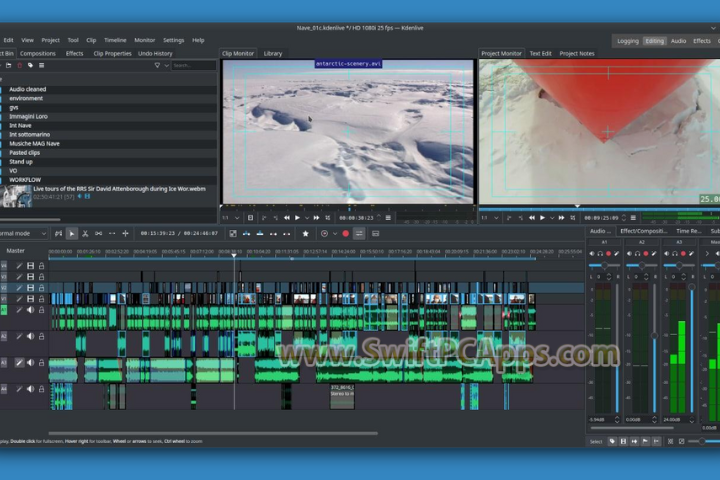Open Clip Monitor hamburger options menu
This screenshot has height=480, width=720.
388,218
